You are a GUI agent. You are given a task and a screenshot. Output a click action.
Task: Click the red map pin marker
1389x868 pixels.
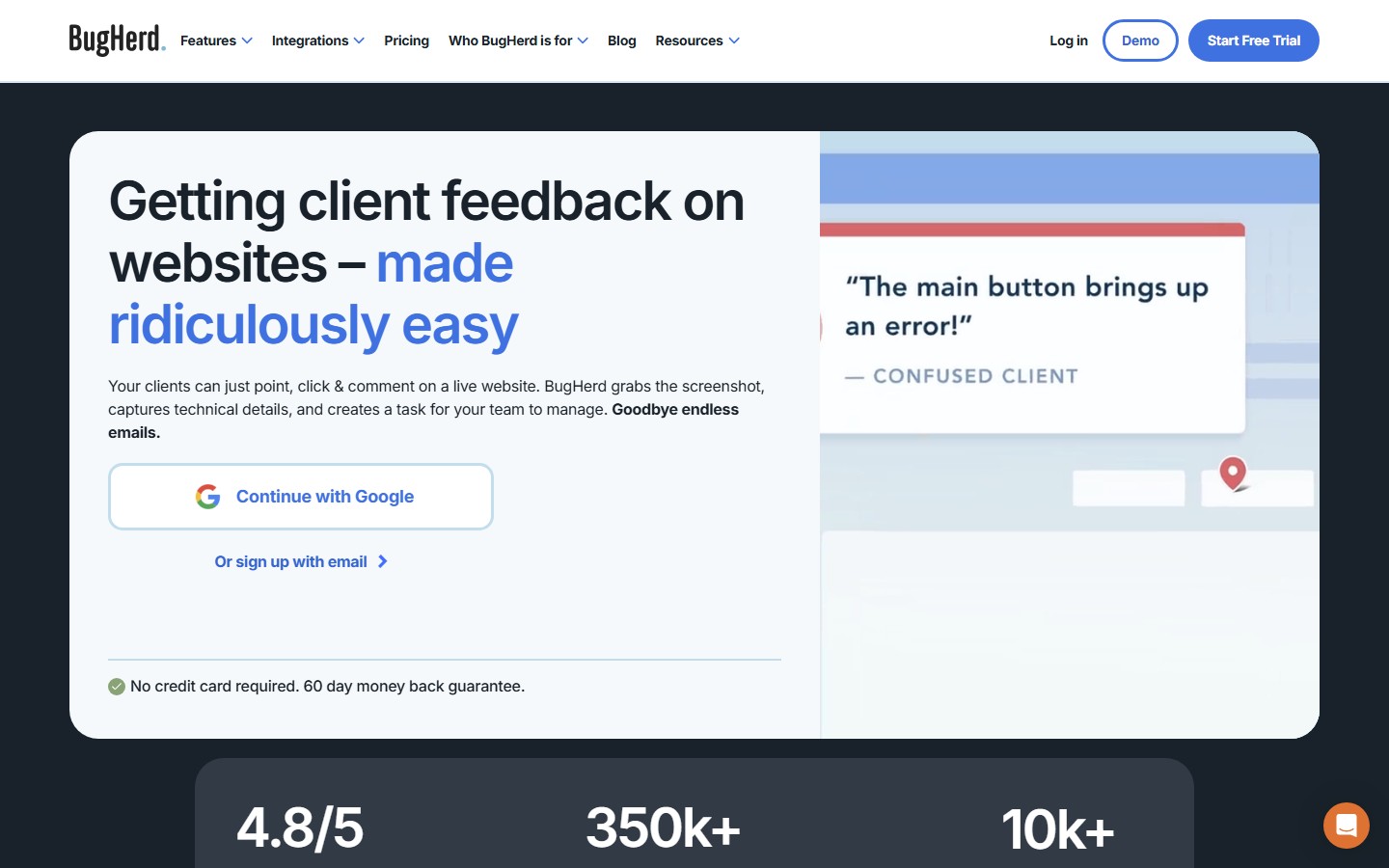pyautogui.click(x=1233, y=473)
